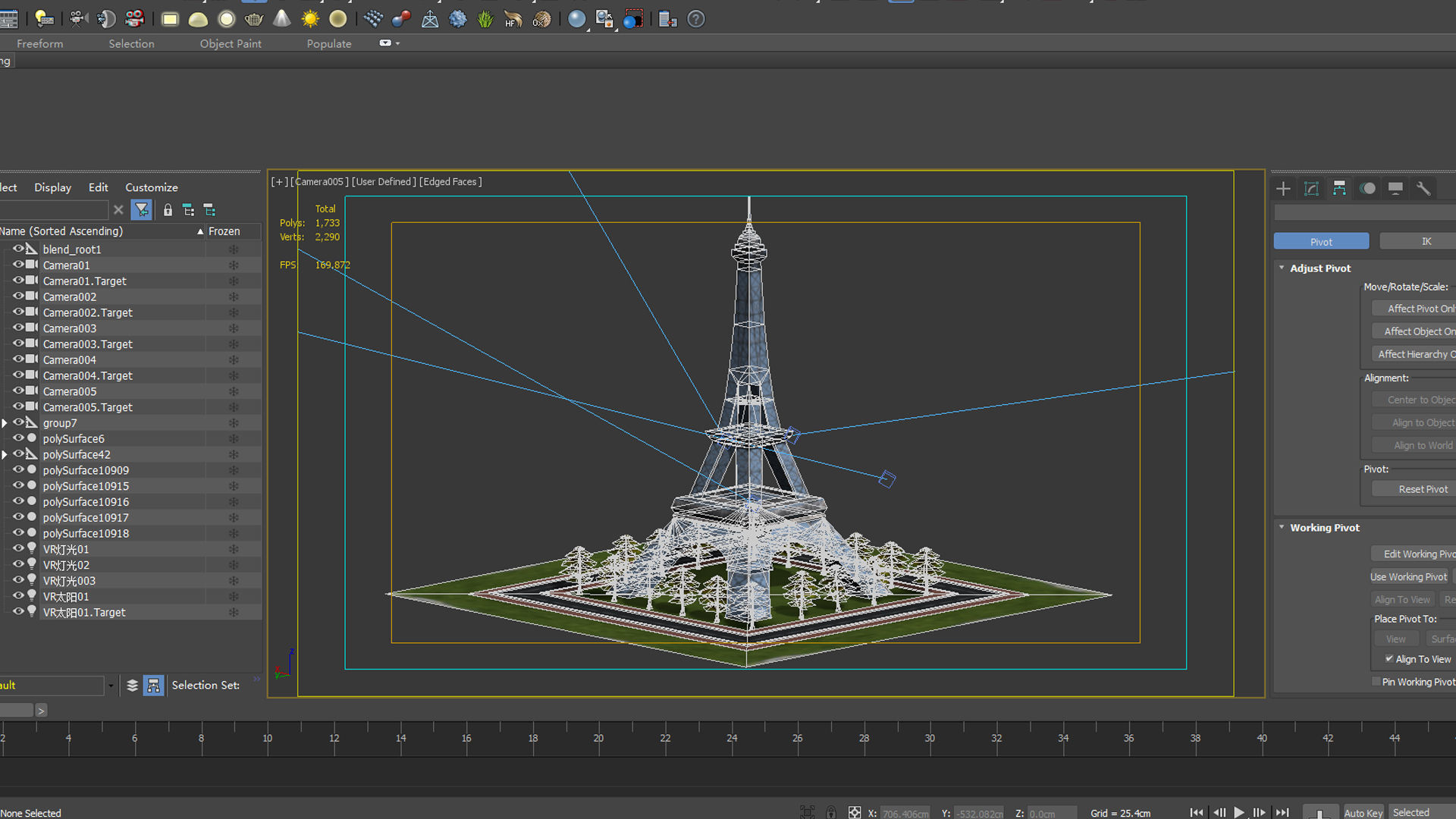Screen dimensions: 1456x819
Task: Open the Motion panel icon
Action: click(x=1367, y=189)
